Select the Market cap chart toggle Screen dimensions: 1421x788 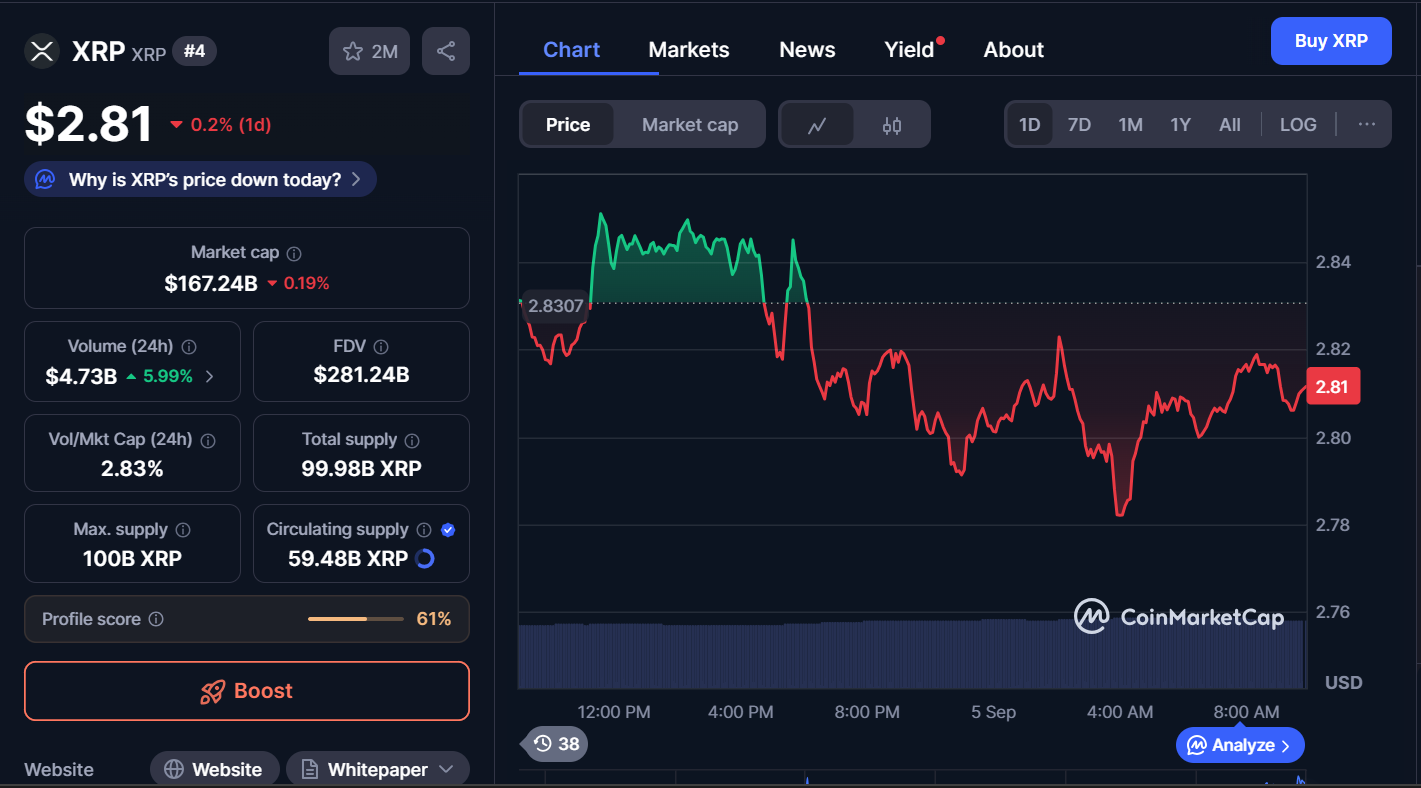tap(690, 125)
